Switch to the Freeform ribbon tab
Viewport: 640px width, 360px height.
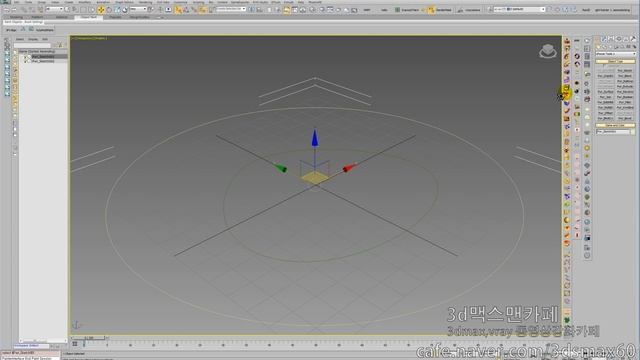coord(37,17)
